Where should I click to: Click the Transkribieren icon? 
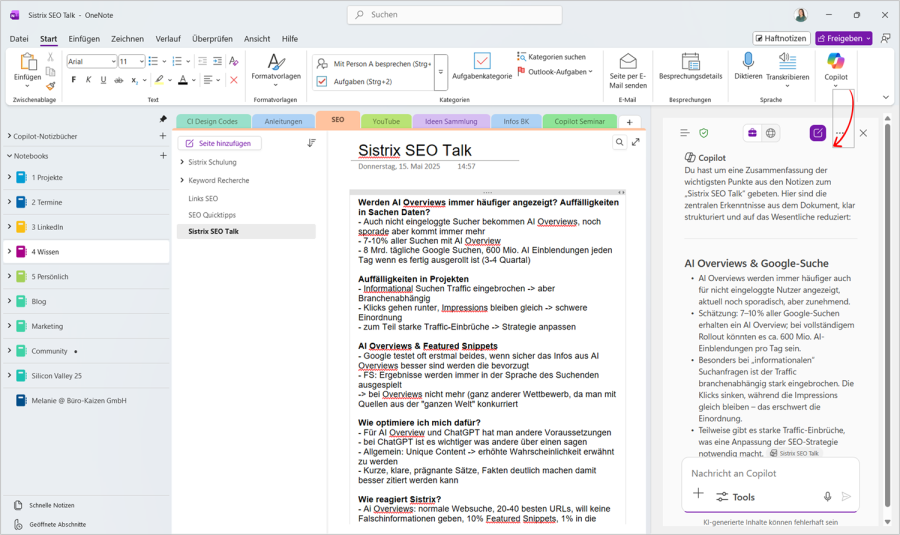tap(788, 60)
